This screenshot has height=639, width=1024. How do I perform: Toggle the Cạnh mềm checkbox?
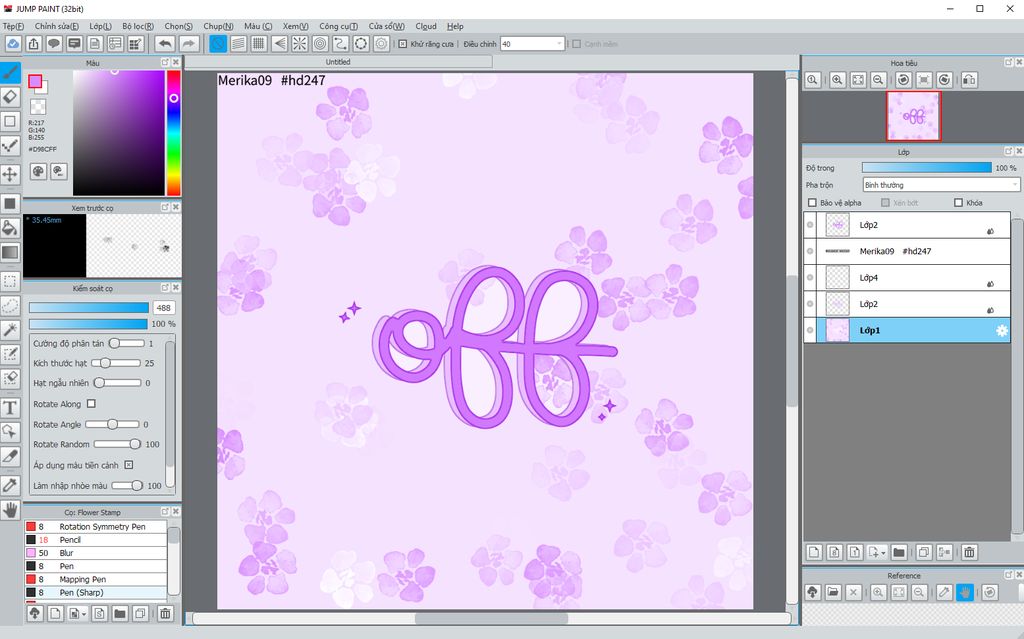coord(577,44)
